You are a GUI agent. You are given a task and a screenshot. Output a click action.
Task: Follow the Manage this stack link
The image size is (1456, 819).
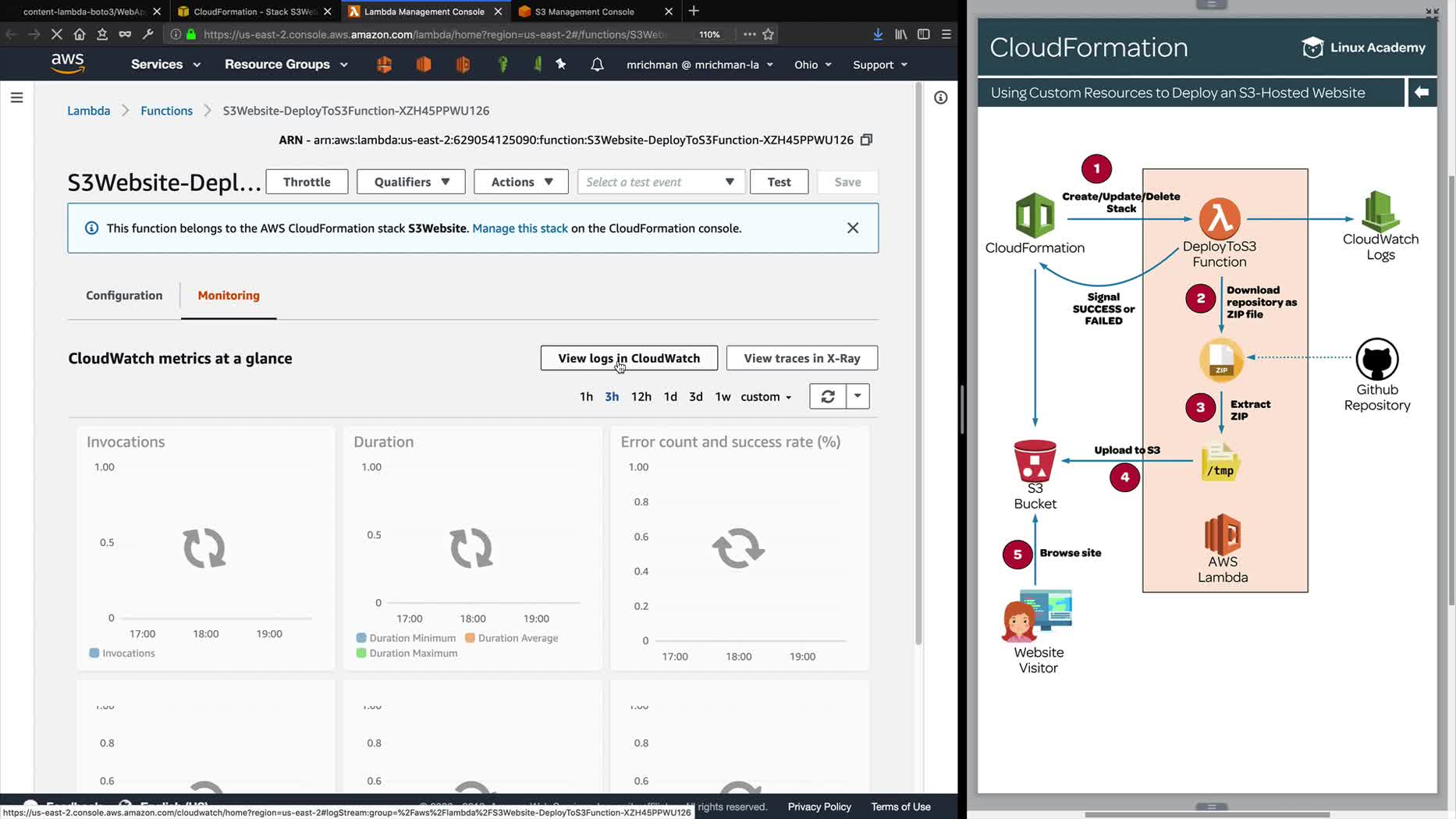point(520,228)
